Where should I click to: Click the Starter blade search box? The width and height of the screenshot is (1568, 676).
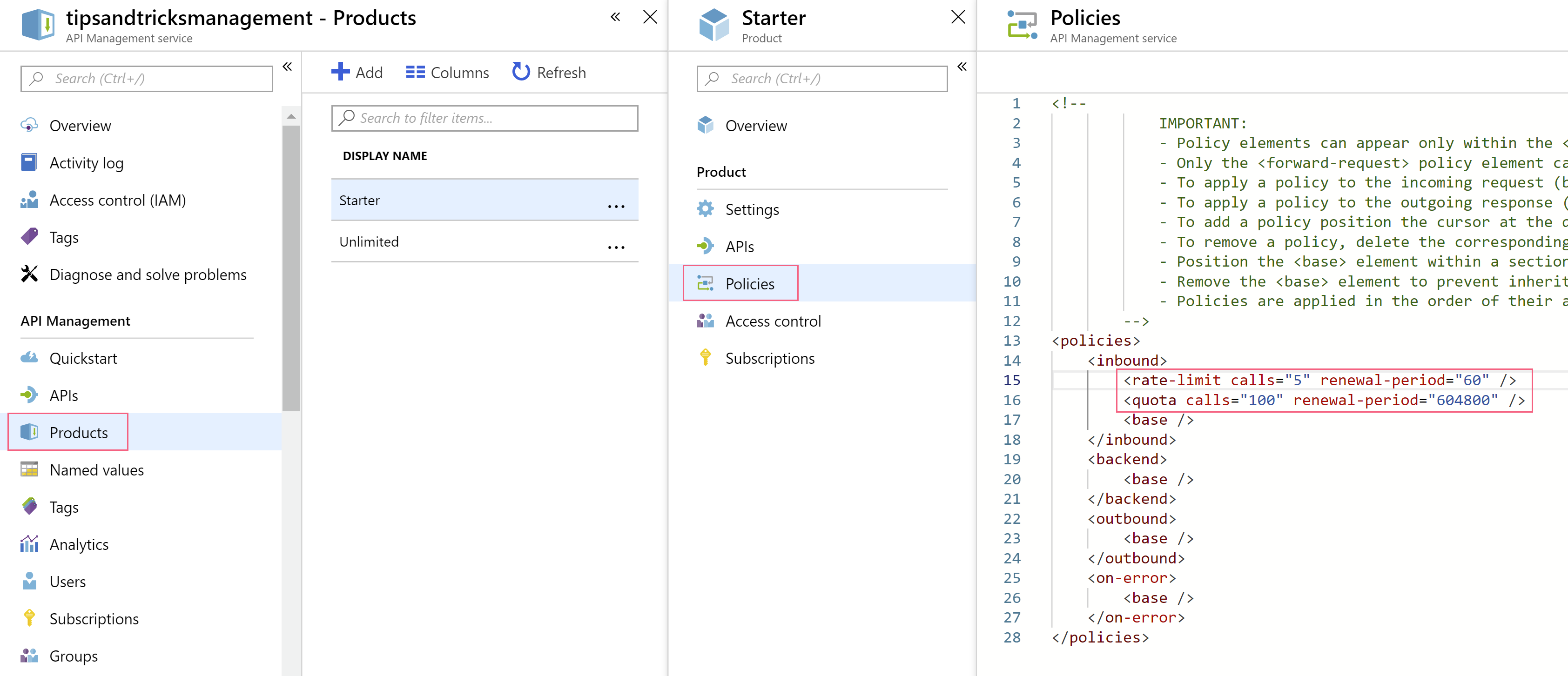[822, 79]
